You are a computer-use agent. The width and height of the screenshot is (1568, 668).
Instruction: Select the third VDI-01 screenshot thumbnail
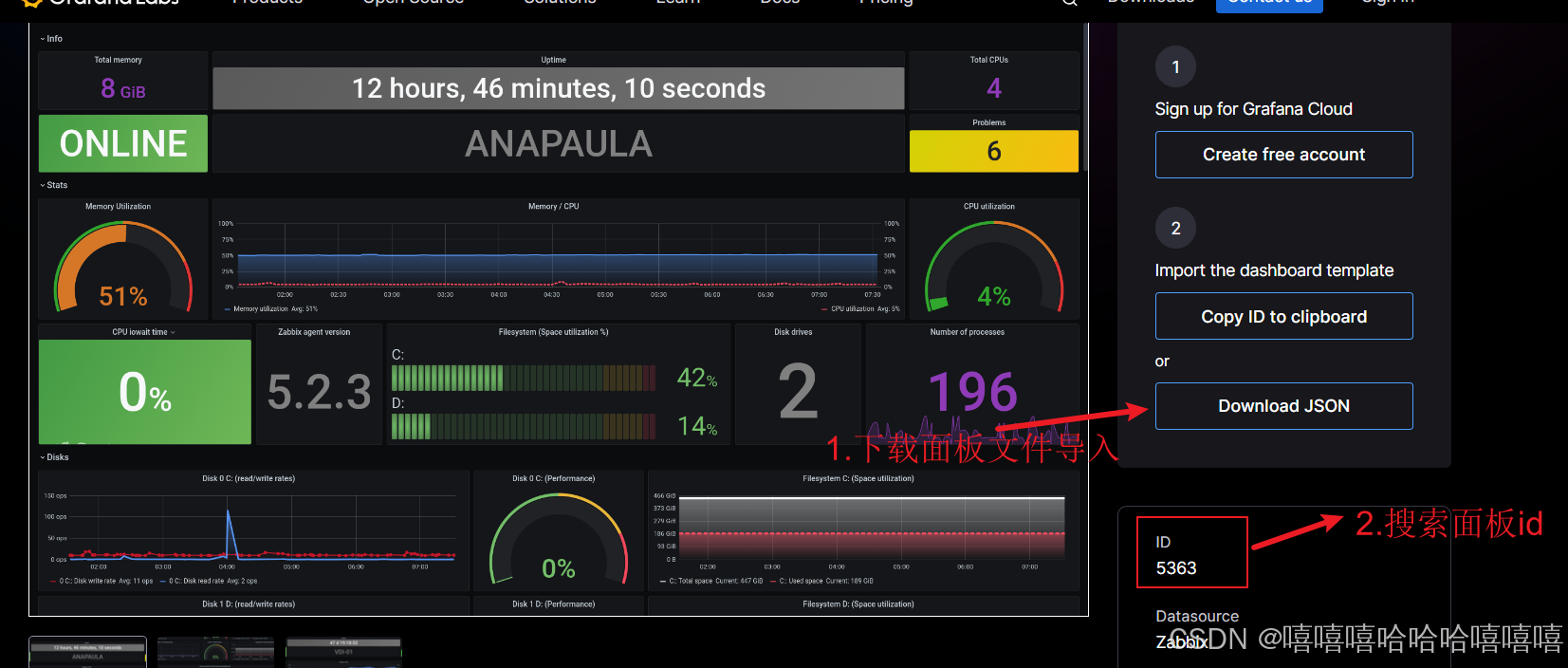[x=343, y=652]
